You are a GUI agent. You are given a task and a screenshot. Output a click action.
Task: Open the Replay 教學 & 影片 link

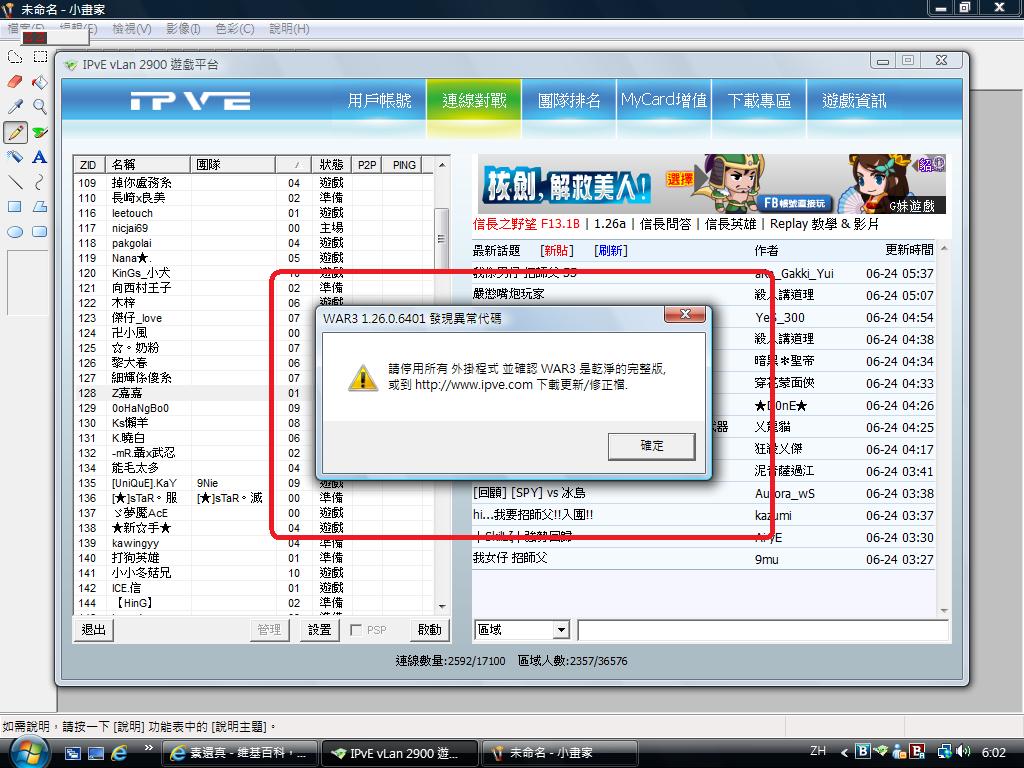pos(824,224)
